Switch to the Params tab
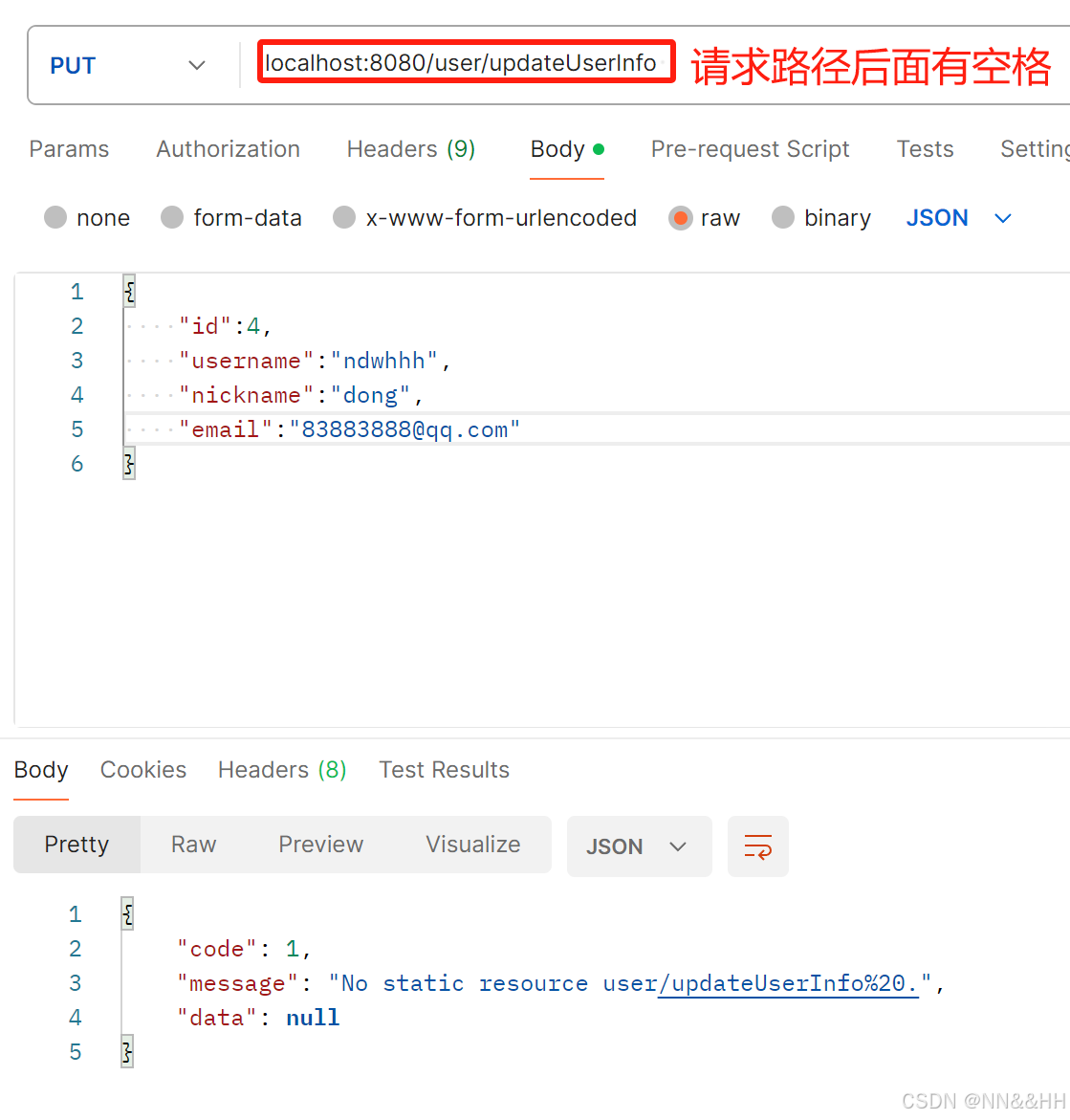Image resolution: width=1070 pixels, height=1120 pixels. click(x=69, y=148)
